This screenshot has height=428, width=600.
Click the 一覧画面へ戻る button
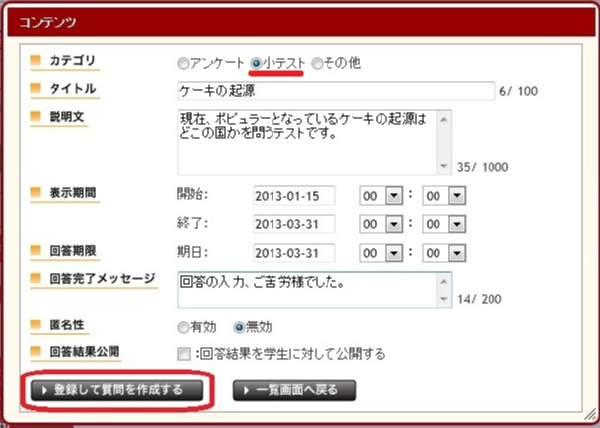click(294, 389)
